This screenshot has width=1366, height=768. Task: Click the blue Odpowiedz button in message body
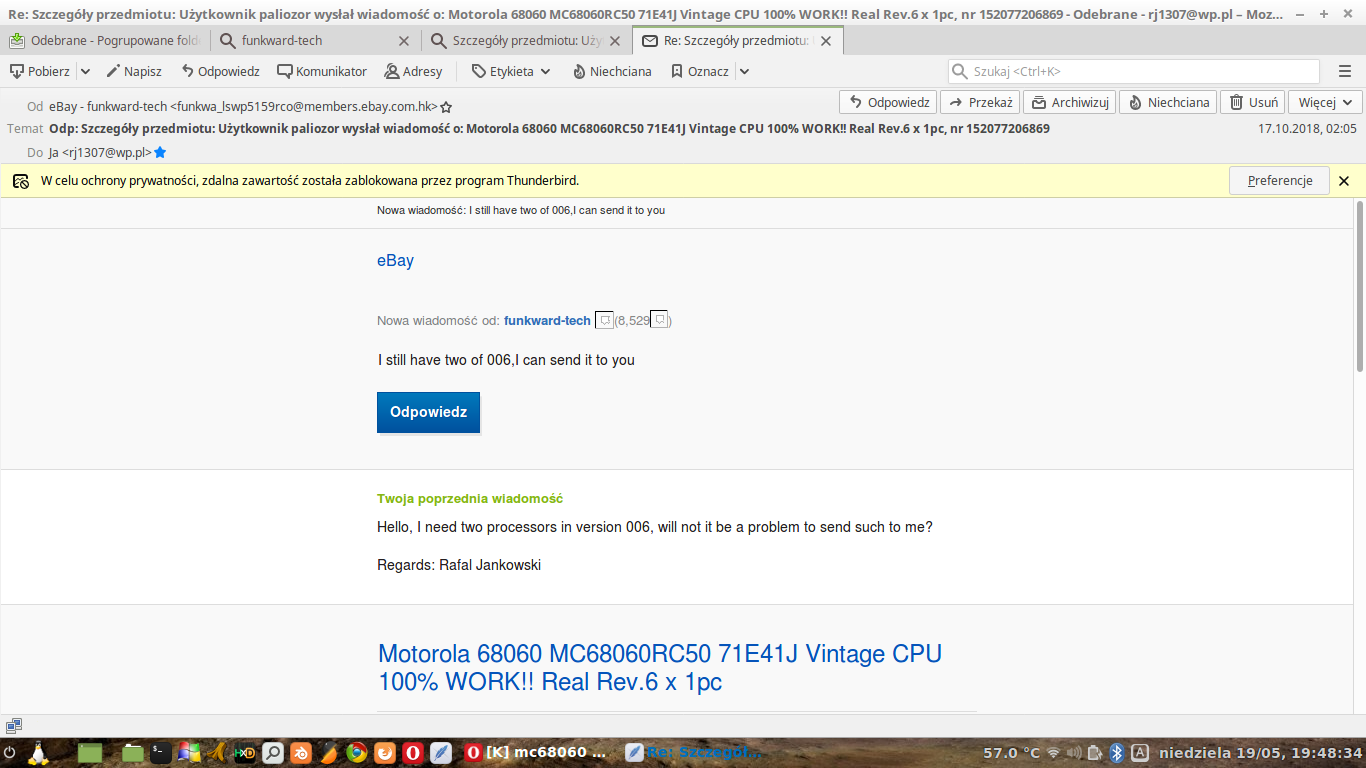point(429,412)
